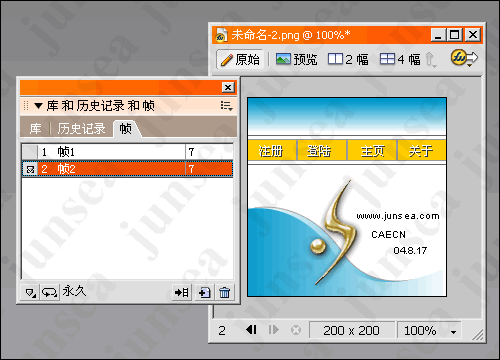Minimize the 未命名-2.png document window
This screenshot has width=500, height=360.
438,35
